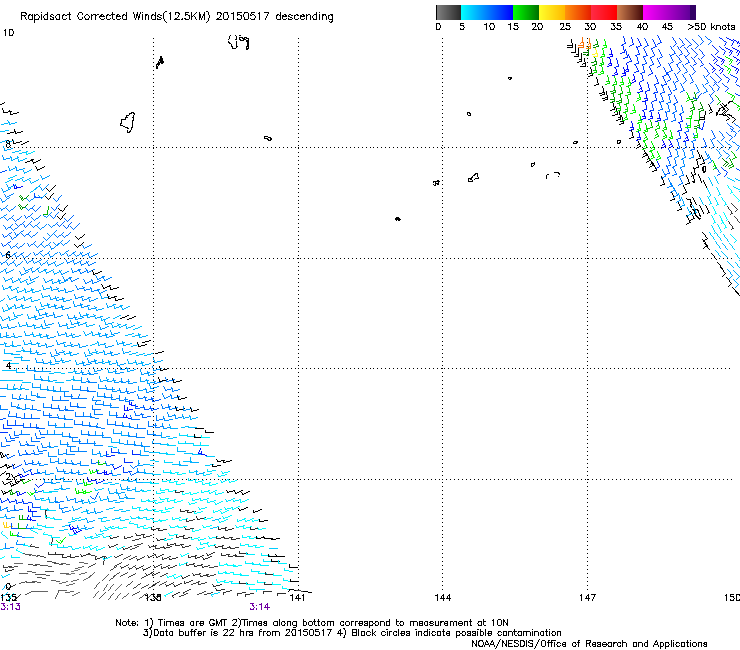The width and height of the screenshot is (740, 650).
Task: Click the latitude label '6' on left axis
Action: click(x=8, y=255)
